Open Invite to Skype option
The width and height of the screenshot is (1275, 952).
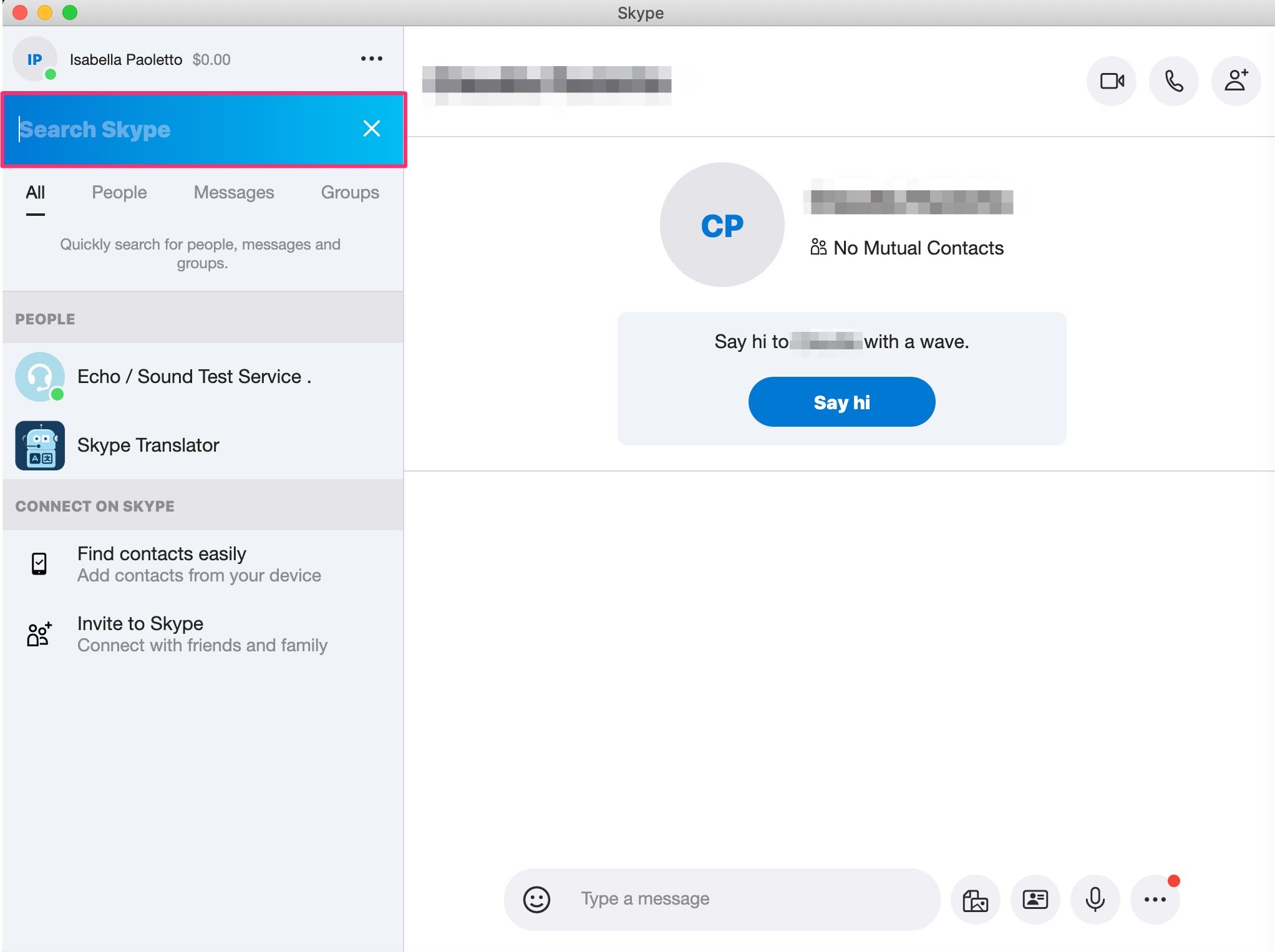coord(203,634)
